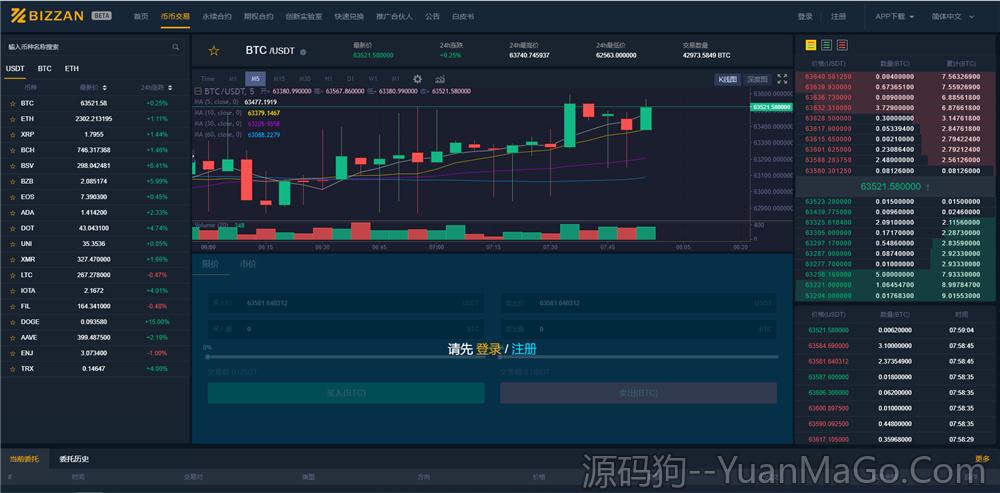The image size is (1000, 493).
Task: Click the buy price input field
Action: [x=346, y=303]
